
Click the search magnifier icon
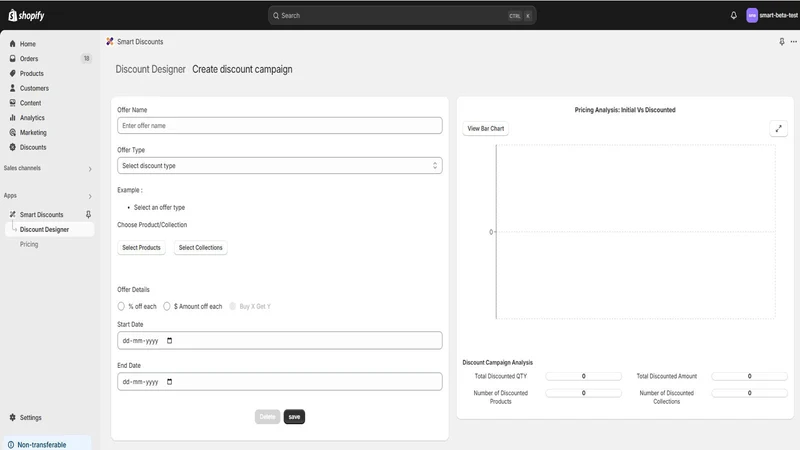tap(276, 16)
